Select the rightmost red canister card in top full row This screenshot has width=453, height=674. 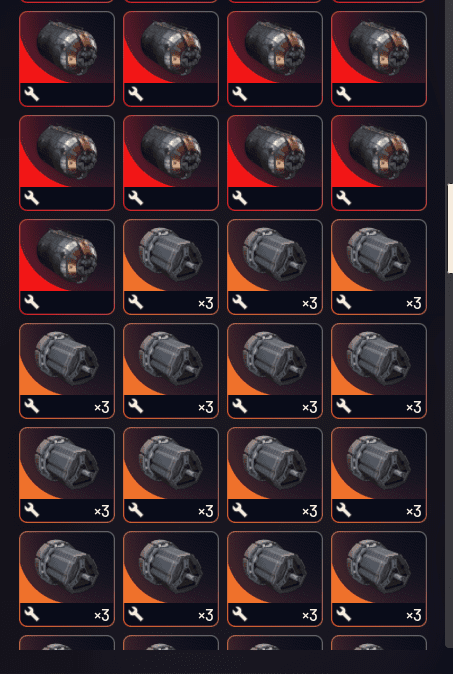[379, 59]
